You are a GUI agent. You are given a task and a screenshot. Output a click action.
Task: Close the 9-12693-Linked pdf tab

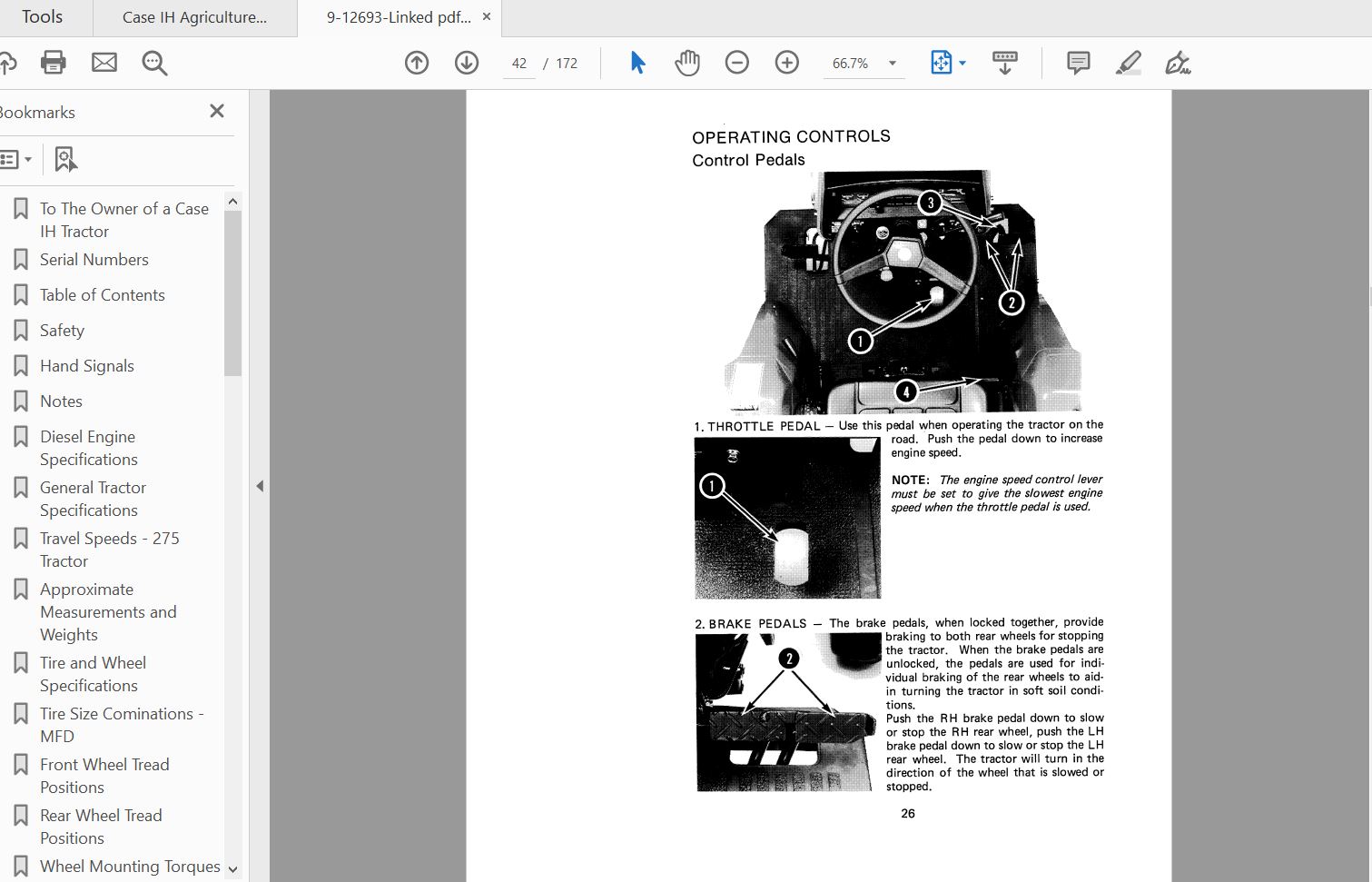pyautogui.click(x=487, y=16)
